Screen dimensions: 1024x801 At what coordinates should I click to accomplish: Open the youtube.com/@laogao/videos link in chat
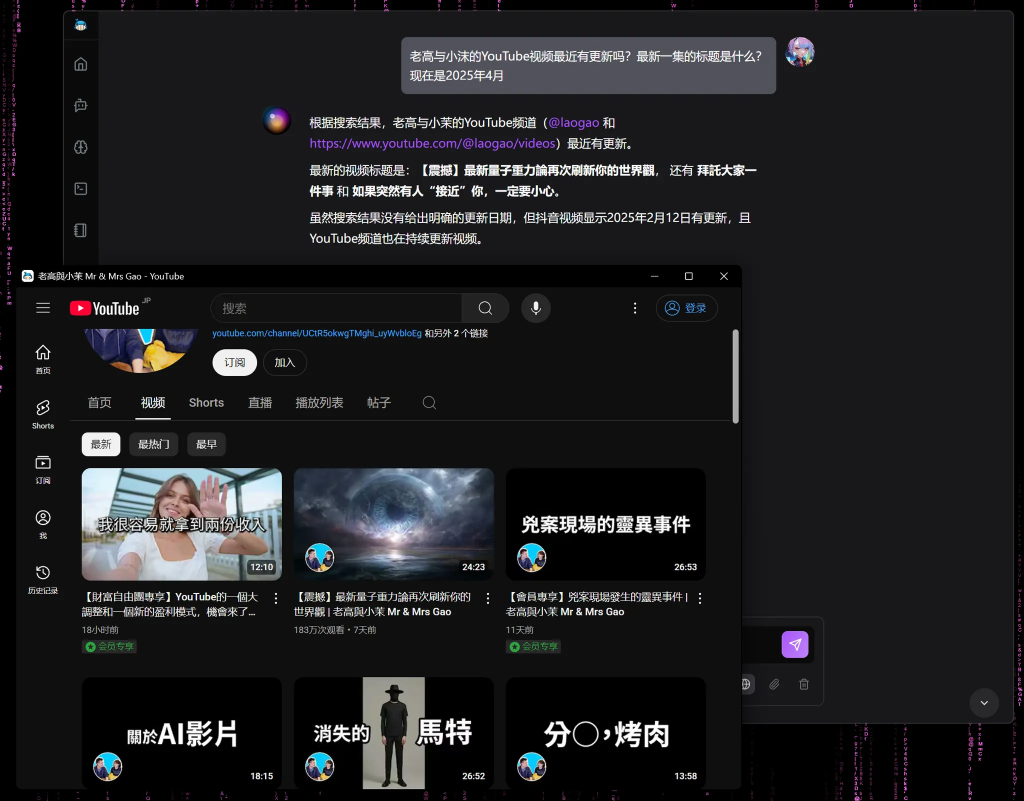pos(432,144)
